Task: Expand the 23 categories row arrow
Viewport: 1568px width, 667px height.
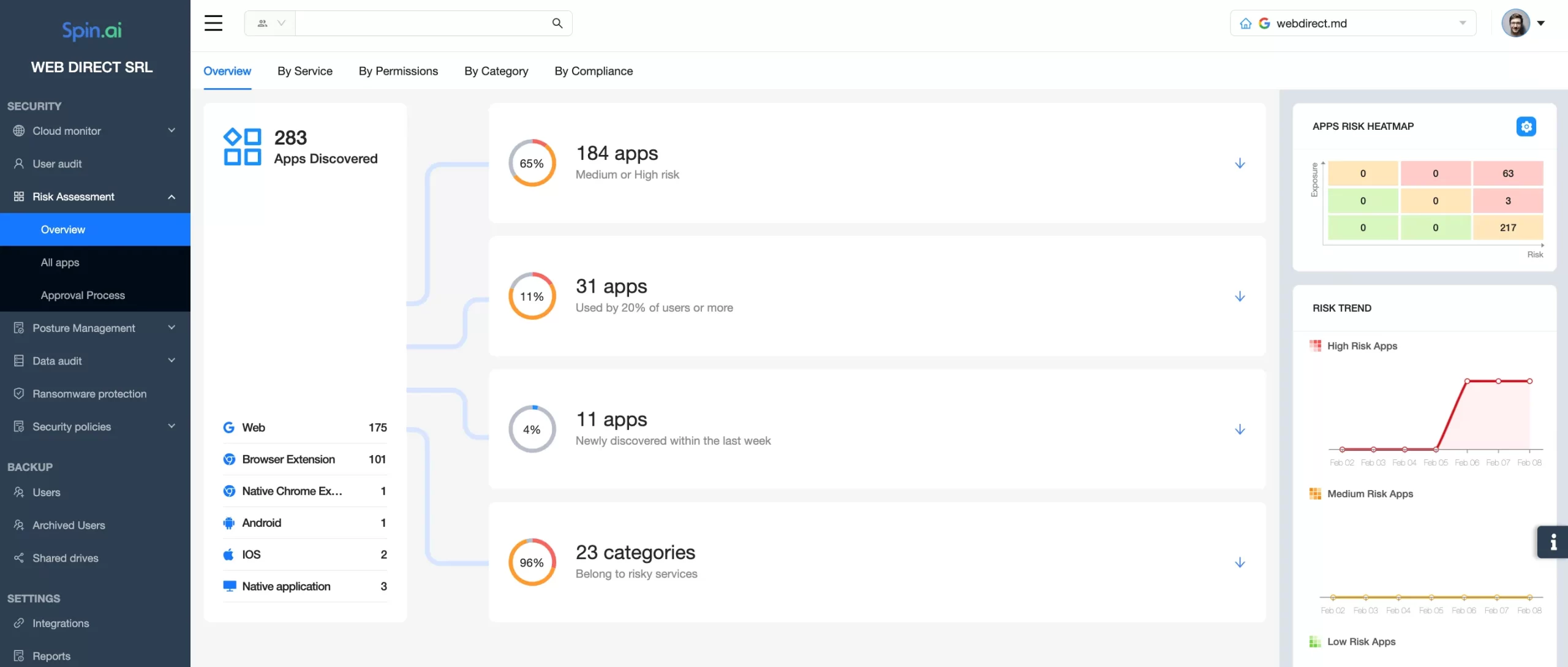Action: point(1240,562)
